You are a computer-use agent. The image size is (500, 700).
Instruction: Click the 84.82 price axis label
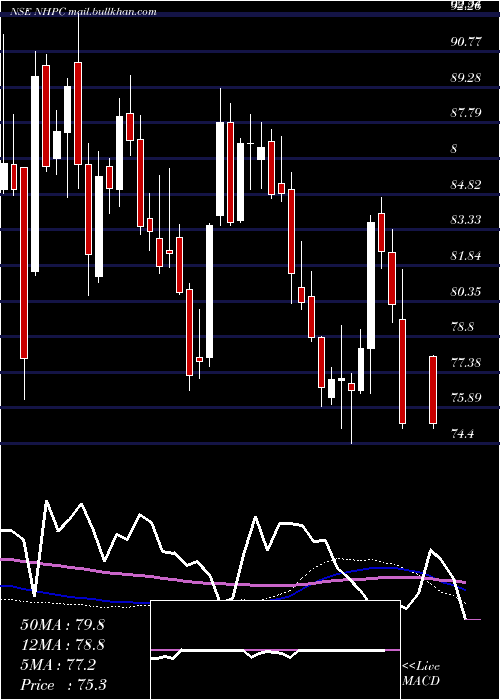[x=466, y=184]
